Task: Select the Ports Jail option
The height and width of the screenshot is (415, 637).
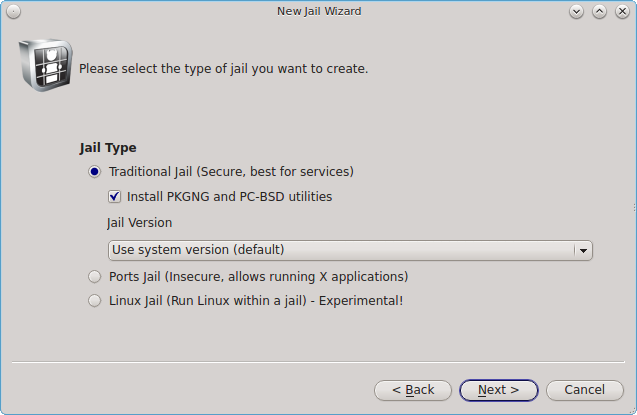Action: point(95,277)
